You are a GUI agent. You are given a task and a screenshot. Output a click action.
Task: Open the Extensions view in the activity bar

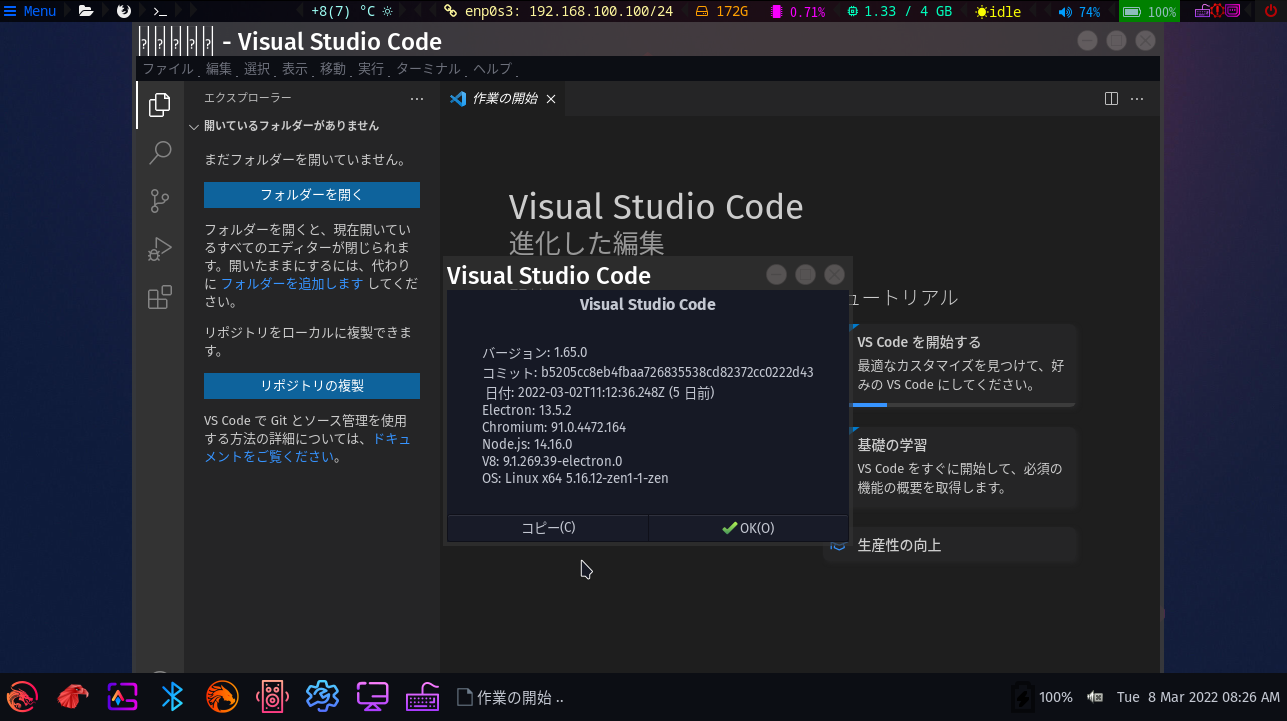[x=160, y=297]
